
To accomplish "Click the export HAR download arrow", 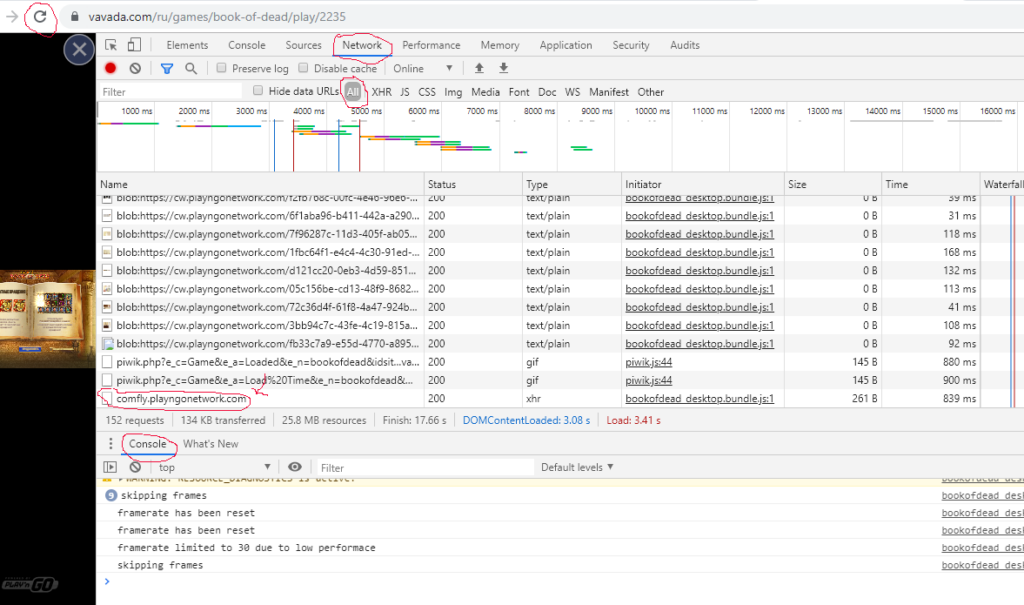I will 504,69.
